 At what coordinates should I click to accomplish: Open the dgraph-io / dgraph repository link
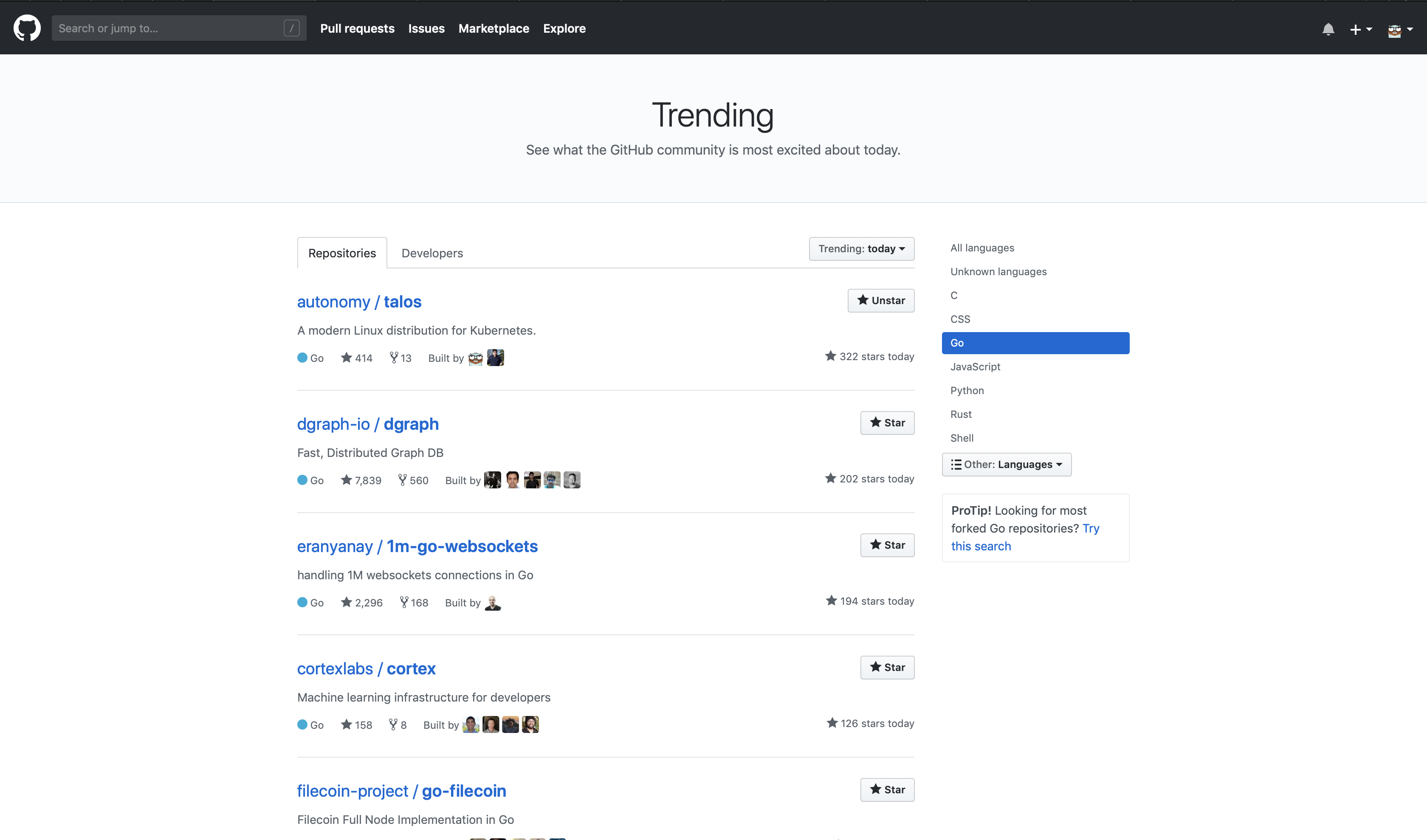click(368, 424)
